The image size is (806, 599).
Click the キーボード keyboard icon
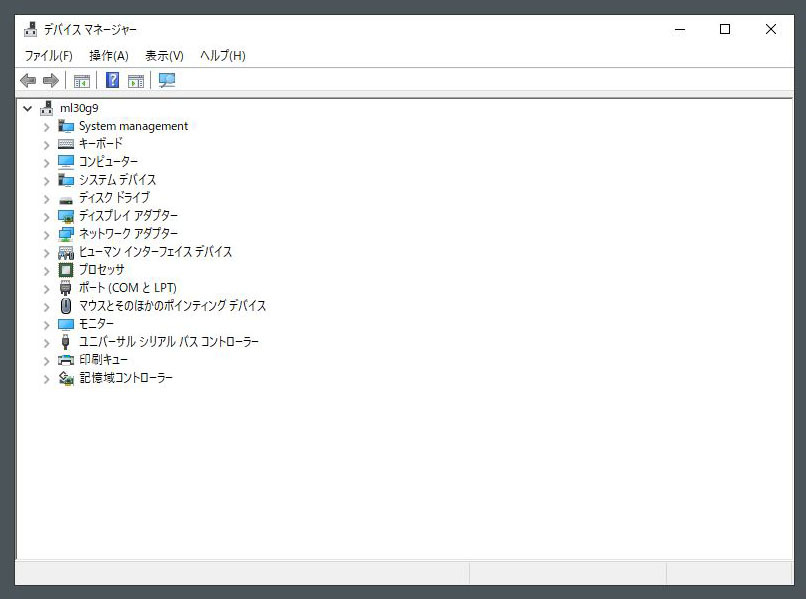[x=66, y=144]
